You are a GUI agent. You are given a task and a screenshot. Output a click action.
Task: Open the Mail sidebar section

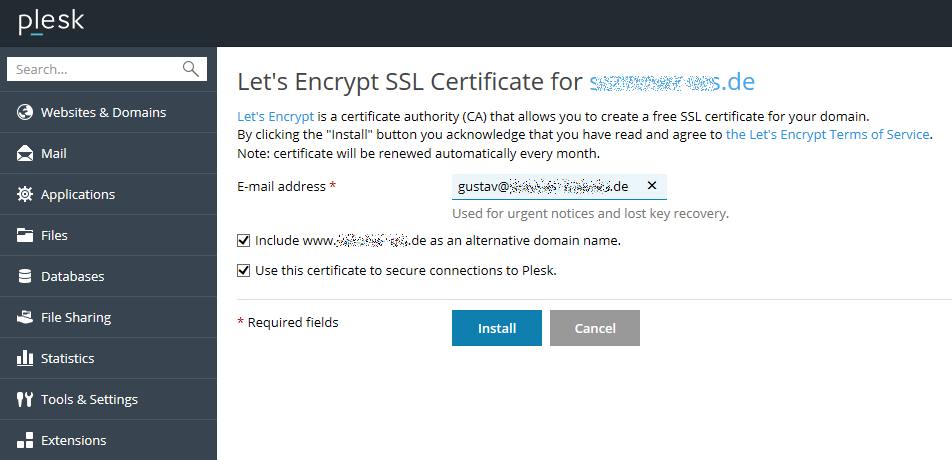coord(54,153)
